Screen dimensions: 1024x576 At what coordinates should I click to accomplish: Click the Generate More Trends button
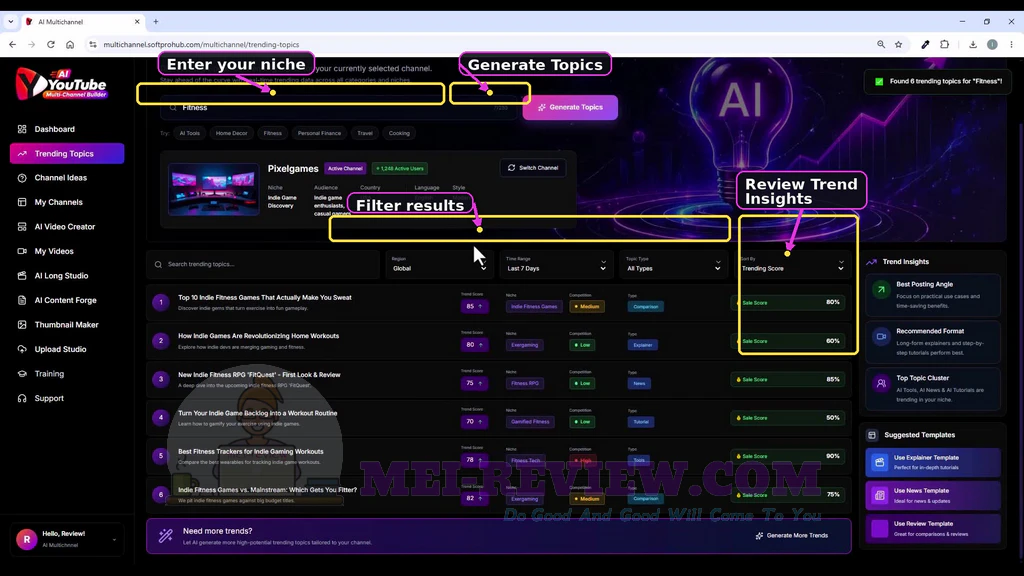[792, 536]
